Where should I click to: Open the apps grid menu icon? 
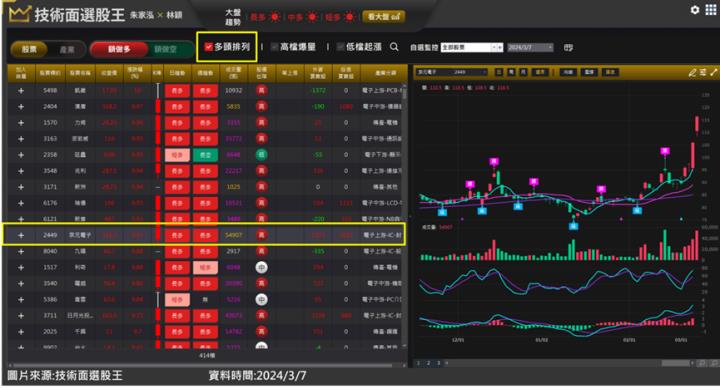click(x=710, y=10)
